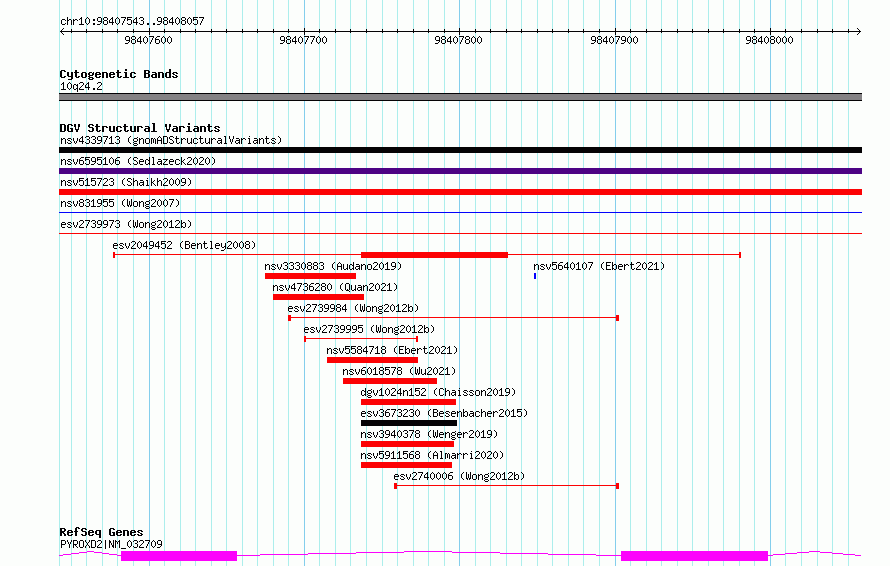The width and height of the screenshot is (890, 566).
Task: Open esv2739995 (Wong2012b) label
Action: click(369, 329)
